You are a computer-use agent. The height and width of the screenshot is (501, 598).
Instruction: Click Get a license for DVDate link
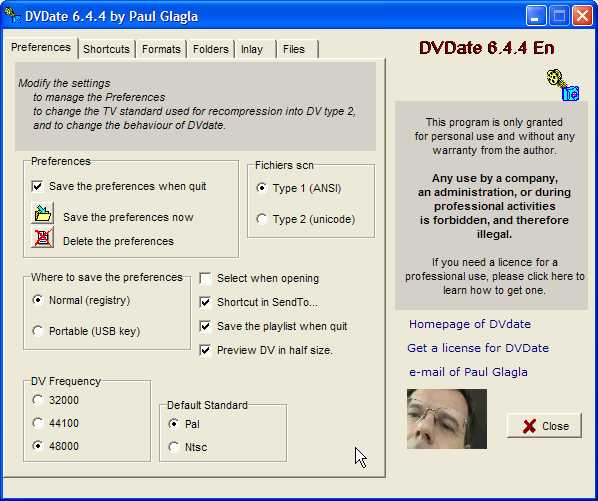(x=478, y=348)
